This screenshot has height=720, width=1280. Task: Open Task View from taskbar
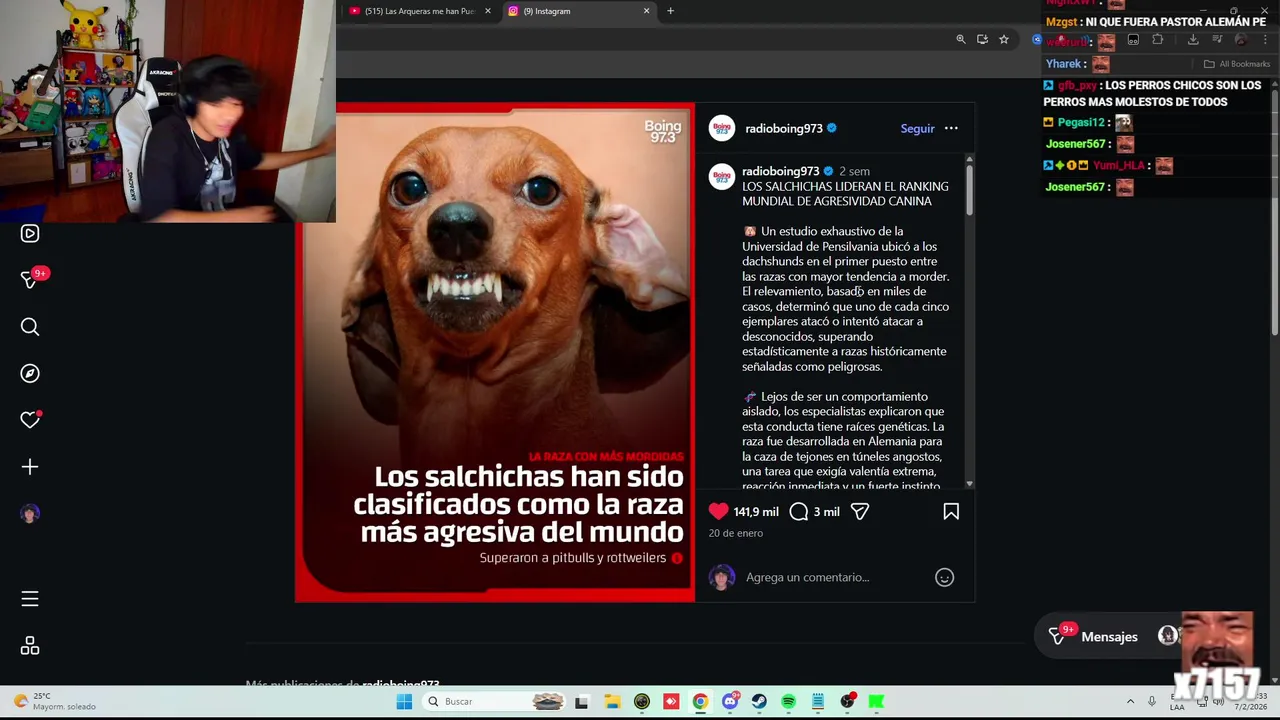(x=582, y=701)
